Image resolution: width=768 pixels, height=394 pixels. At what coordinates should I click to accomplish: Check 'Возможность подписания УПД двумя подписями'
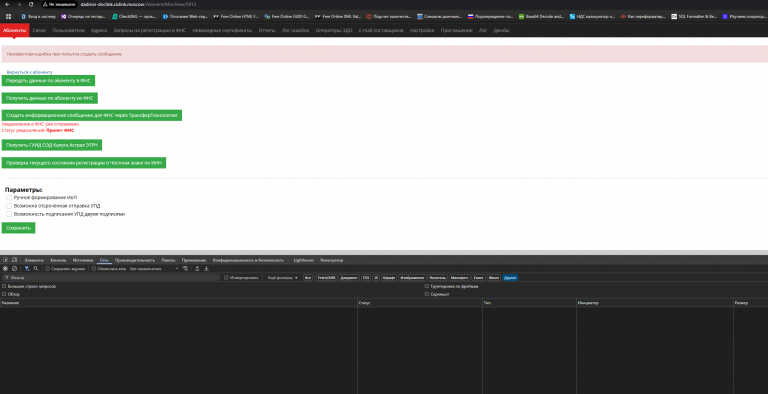pos(9,214)
